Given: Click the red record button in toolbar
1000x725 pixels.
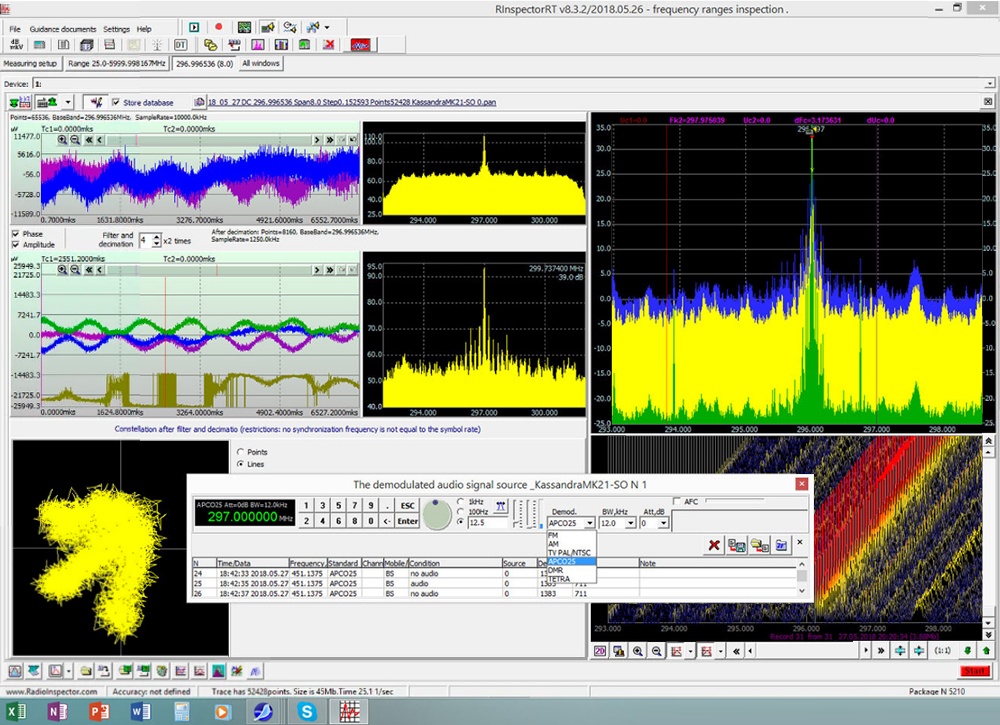Looking at the screenshot, I should click(217, 26).
